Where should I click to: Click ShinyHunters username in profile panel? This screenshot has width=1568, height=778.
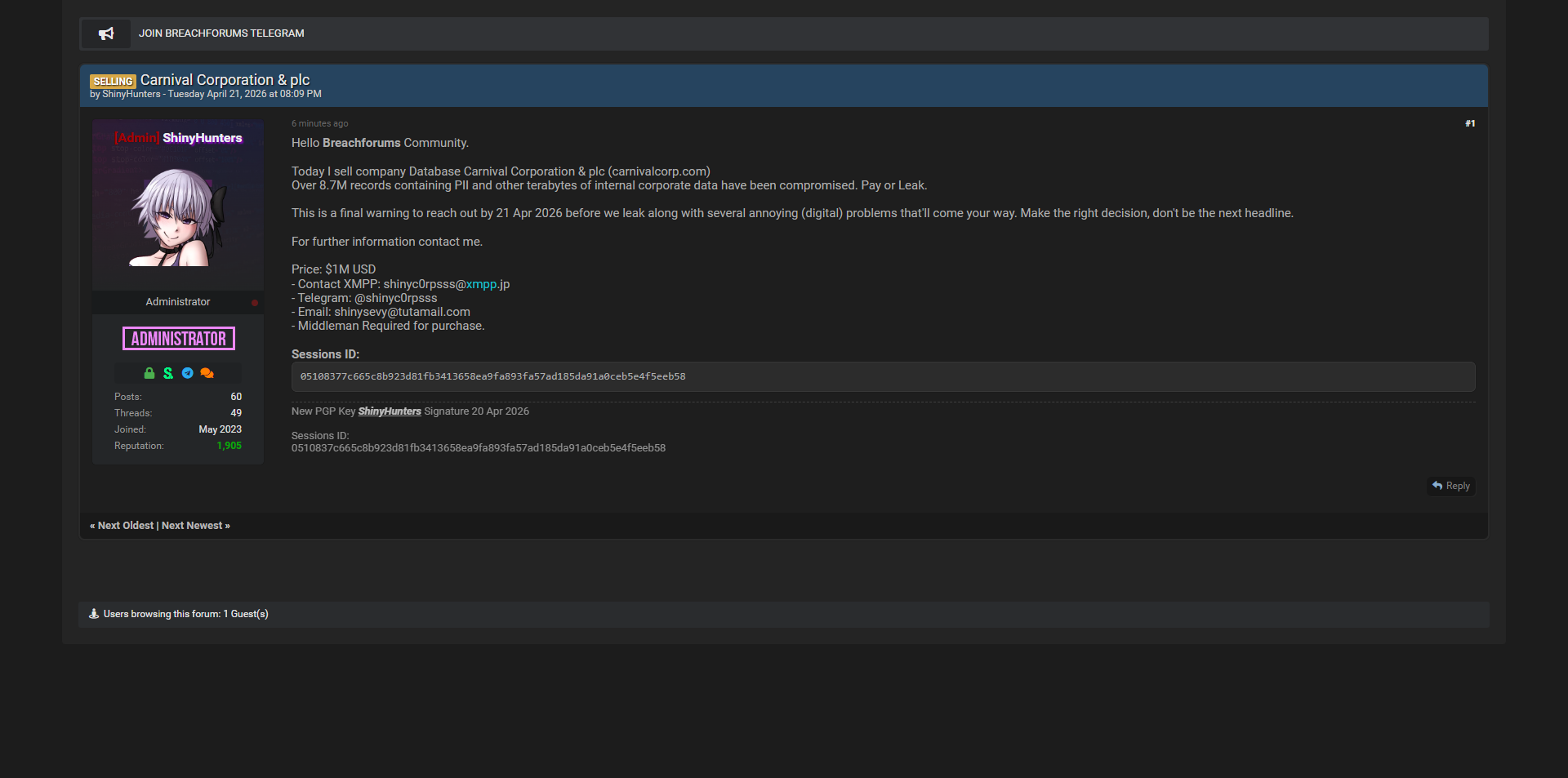click(202, 138)
